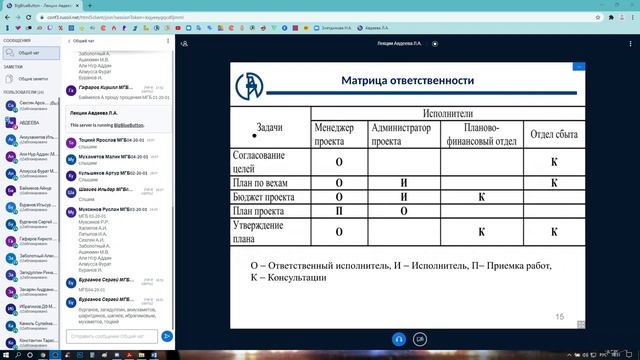Open user Константин at bottom of users list
The image size is (640, 360).
coord(30,342)
